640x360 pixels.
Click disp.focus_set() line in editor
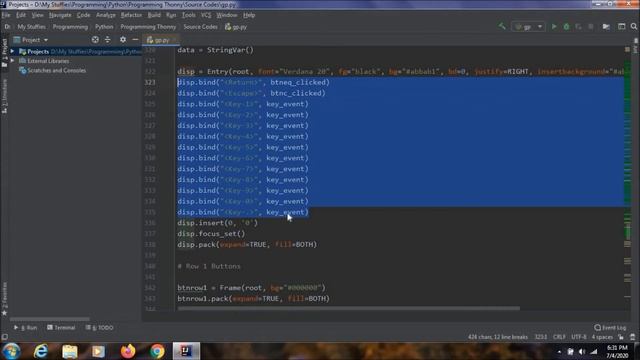pos(211,233)
